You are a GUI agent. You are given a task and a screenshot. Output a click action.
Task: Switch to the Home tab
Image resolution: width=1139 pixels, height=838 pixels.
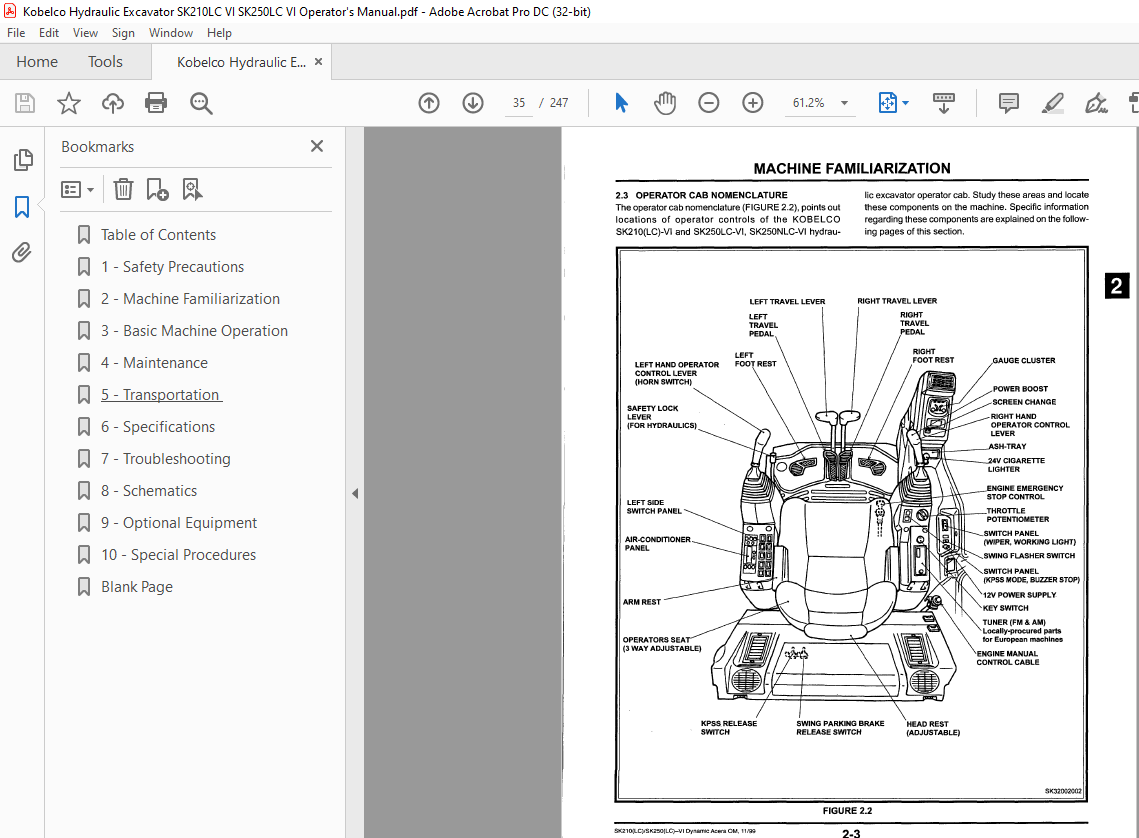37,62
